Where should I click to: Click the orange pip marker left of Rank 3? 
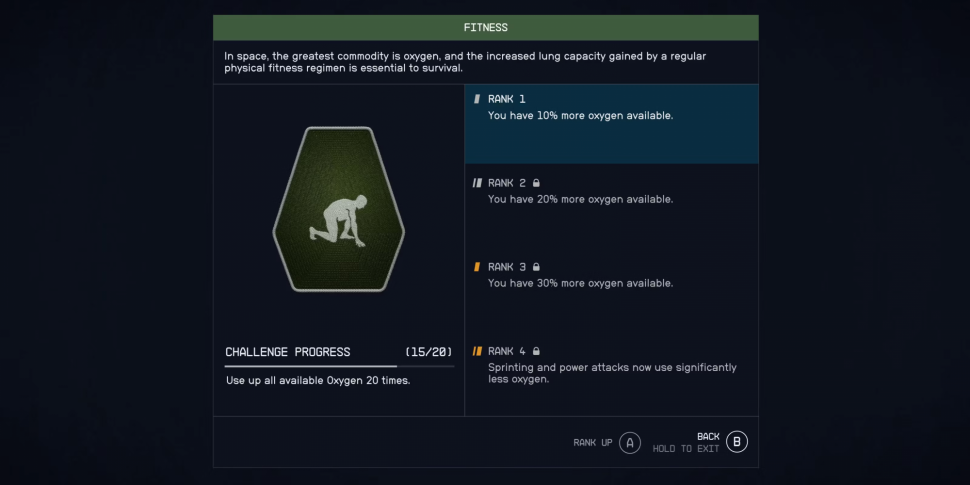477,267
